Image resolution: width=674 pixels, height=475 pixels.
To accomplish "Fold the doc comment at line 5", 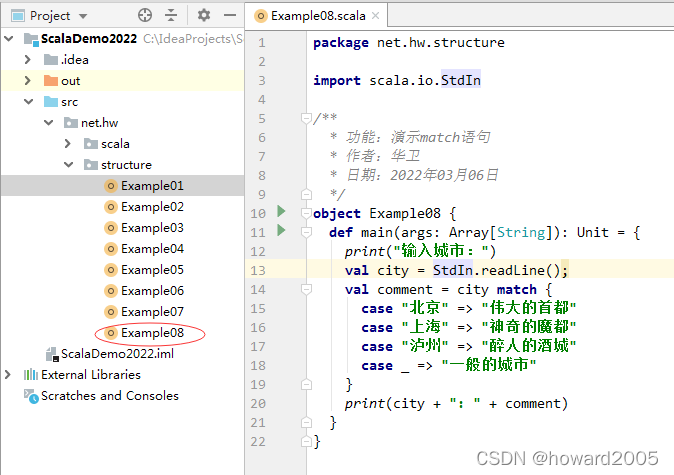I will (306, 118).
